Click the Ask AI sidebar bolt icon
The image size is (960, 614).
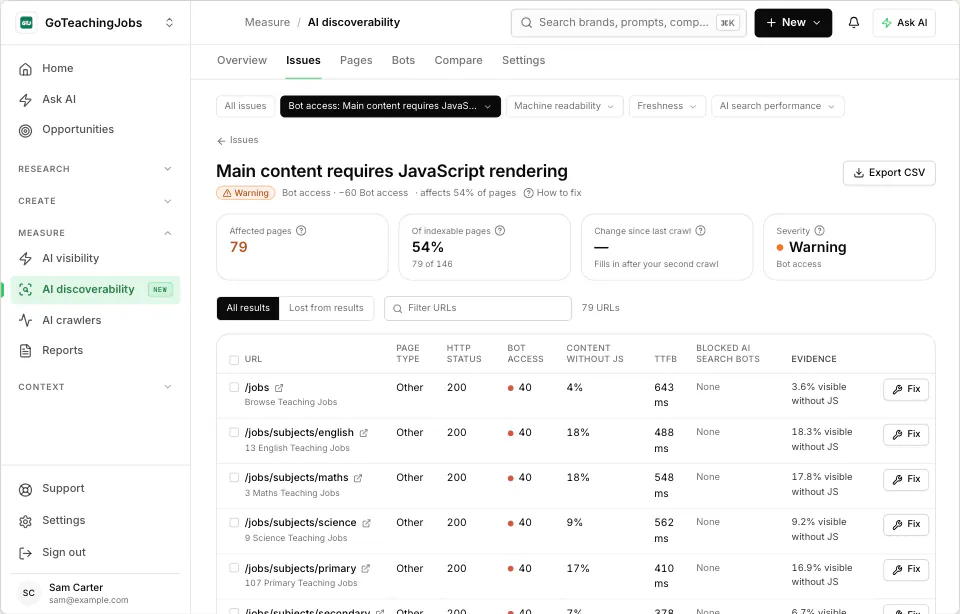pos(25,100)
